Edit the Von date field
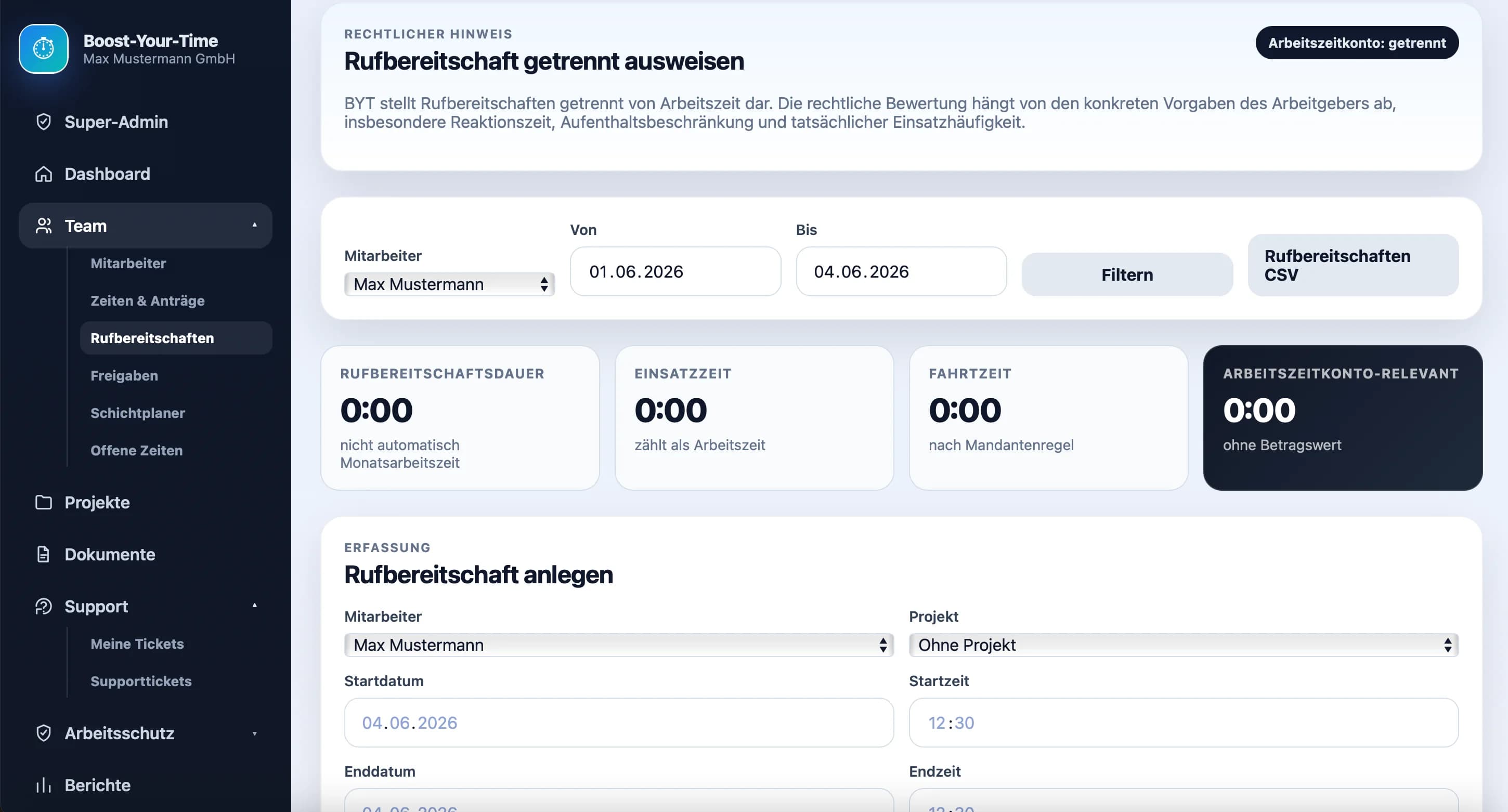 coord(675,272)
